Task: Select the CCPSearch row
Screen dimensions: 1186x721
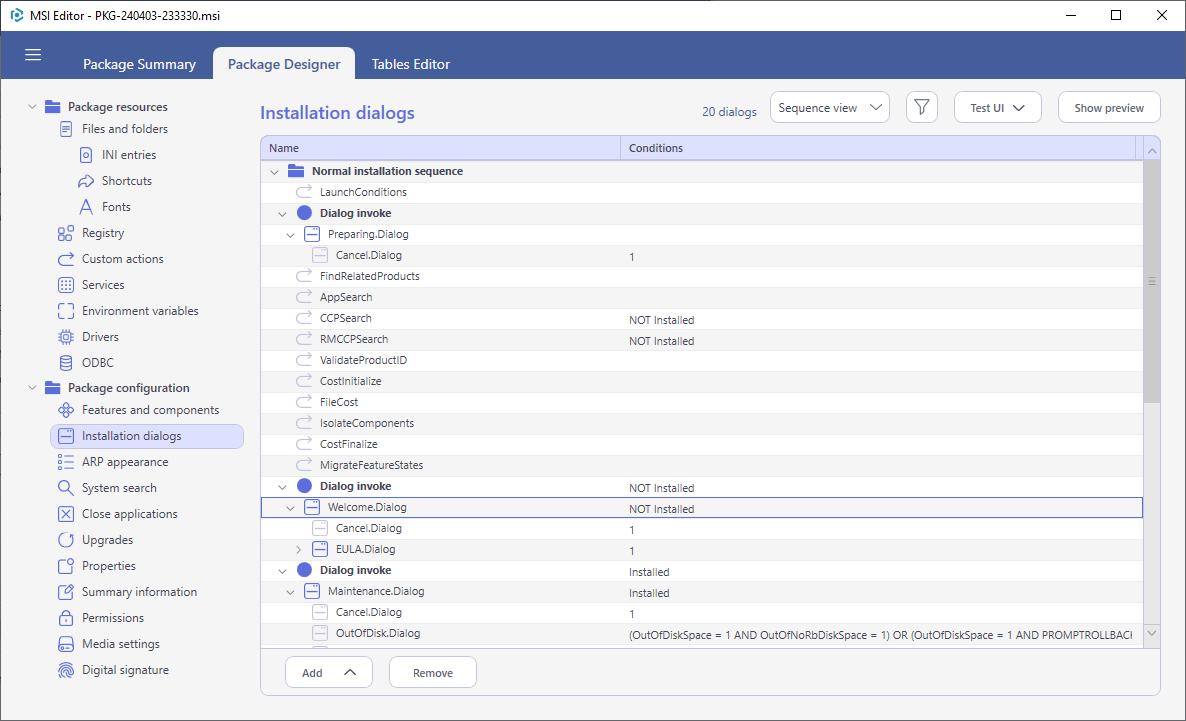Action: click(x=702, y=319)
